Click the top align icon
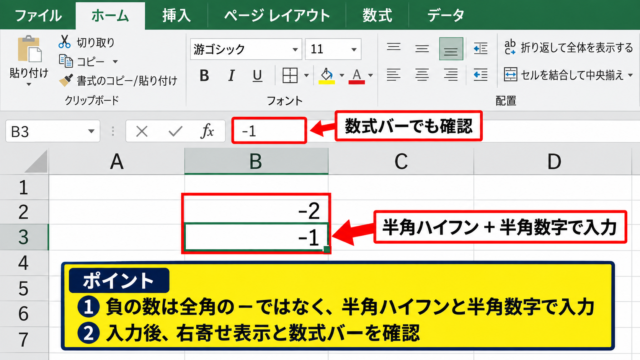This screenshot has height=360, width=640. (x=393, y=48)
